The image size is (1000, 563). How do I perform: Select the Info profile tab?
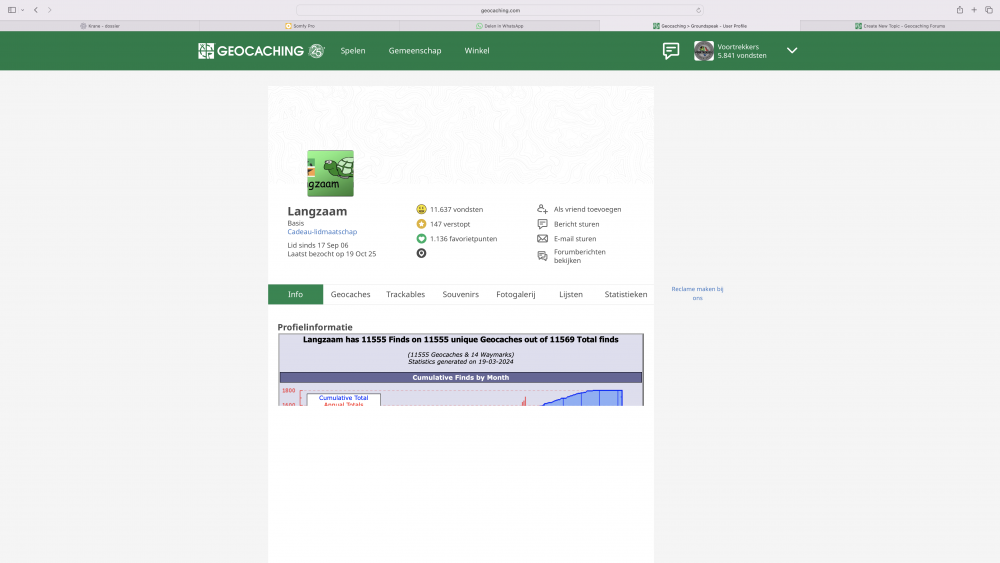tap(295, 294)
